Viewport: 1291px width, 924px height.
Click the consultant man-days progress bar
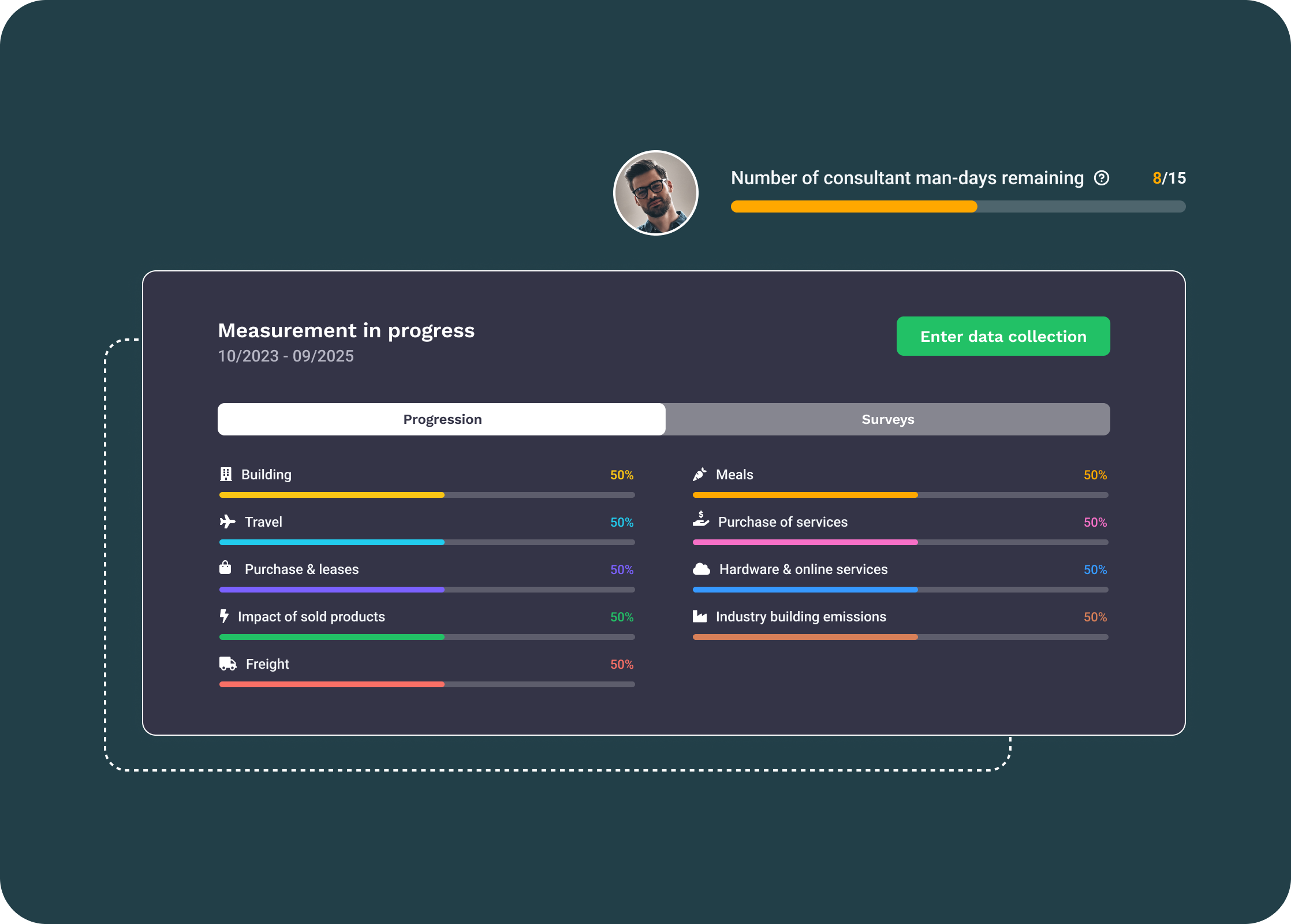click(958, 207)
